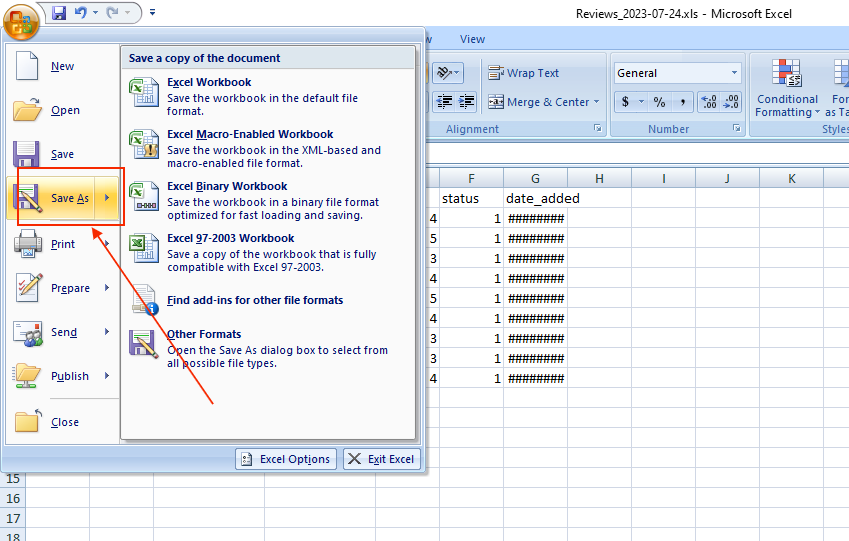Click Save icon in Quick Access Toolbar
849x541 pixels.
coord(58,12)
